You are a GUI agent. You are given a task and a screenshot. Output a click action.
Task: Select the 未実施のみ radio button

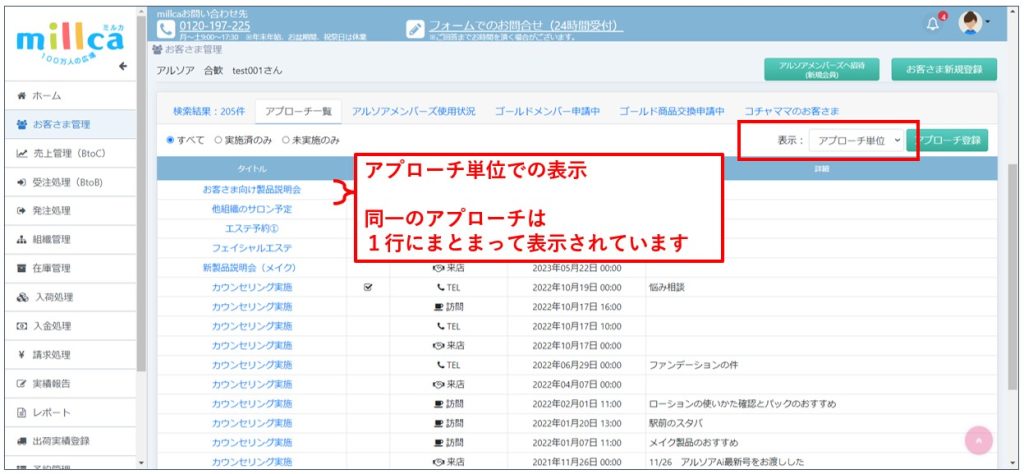coord(286,141)
